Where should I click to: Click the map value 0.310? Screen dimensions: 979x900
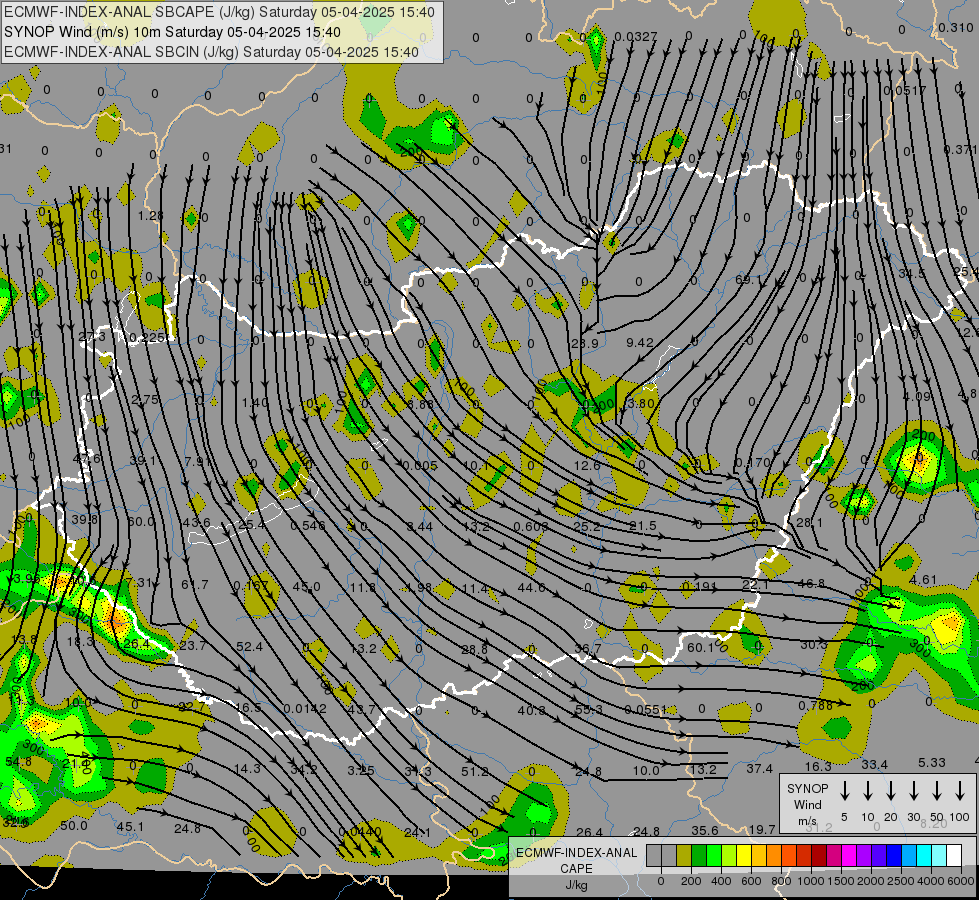956,28
